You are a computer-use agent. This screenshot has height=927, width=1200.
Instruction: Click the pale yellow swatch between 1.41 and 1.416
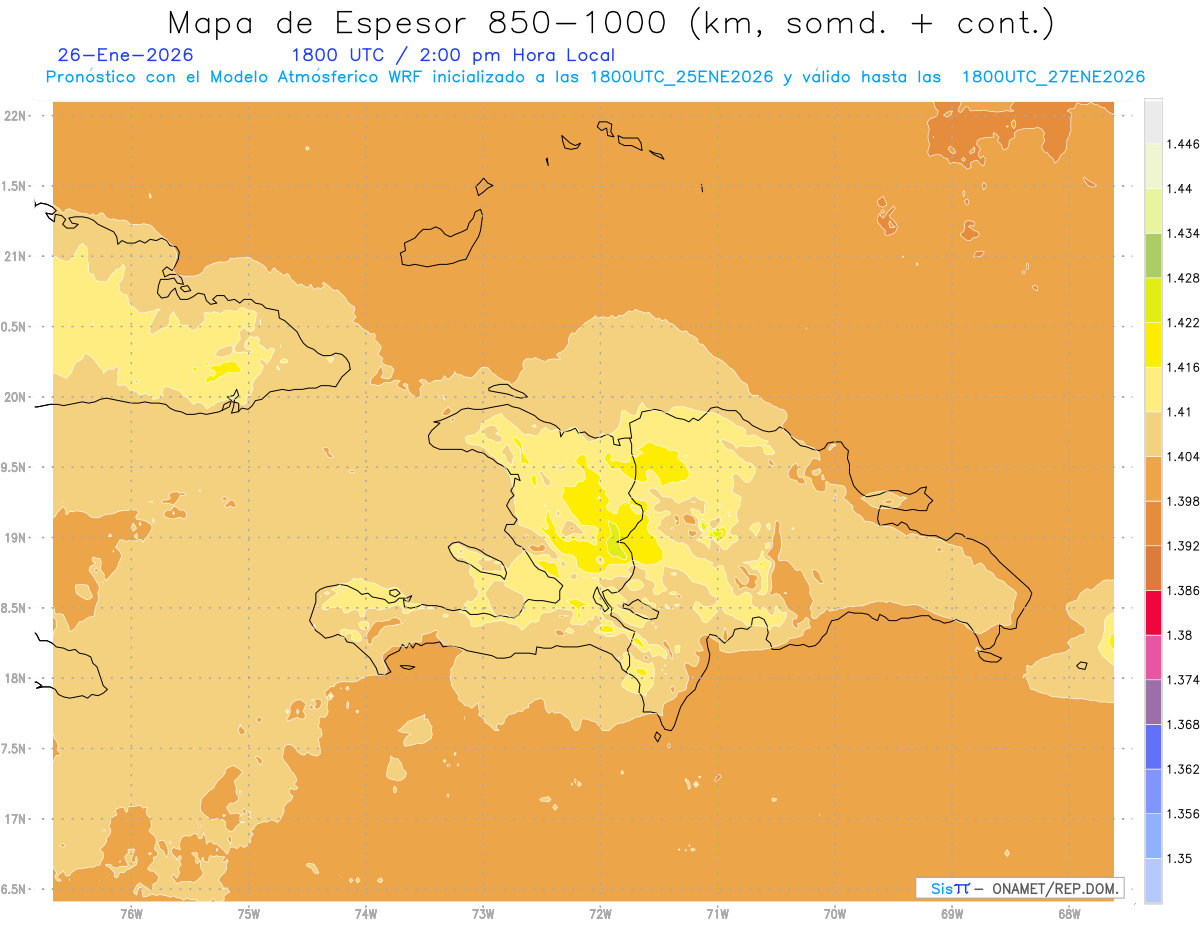pos(1153,389)
